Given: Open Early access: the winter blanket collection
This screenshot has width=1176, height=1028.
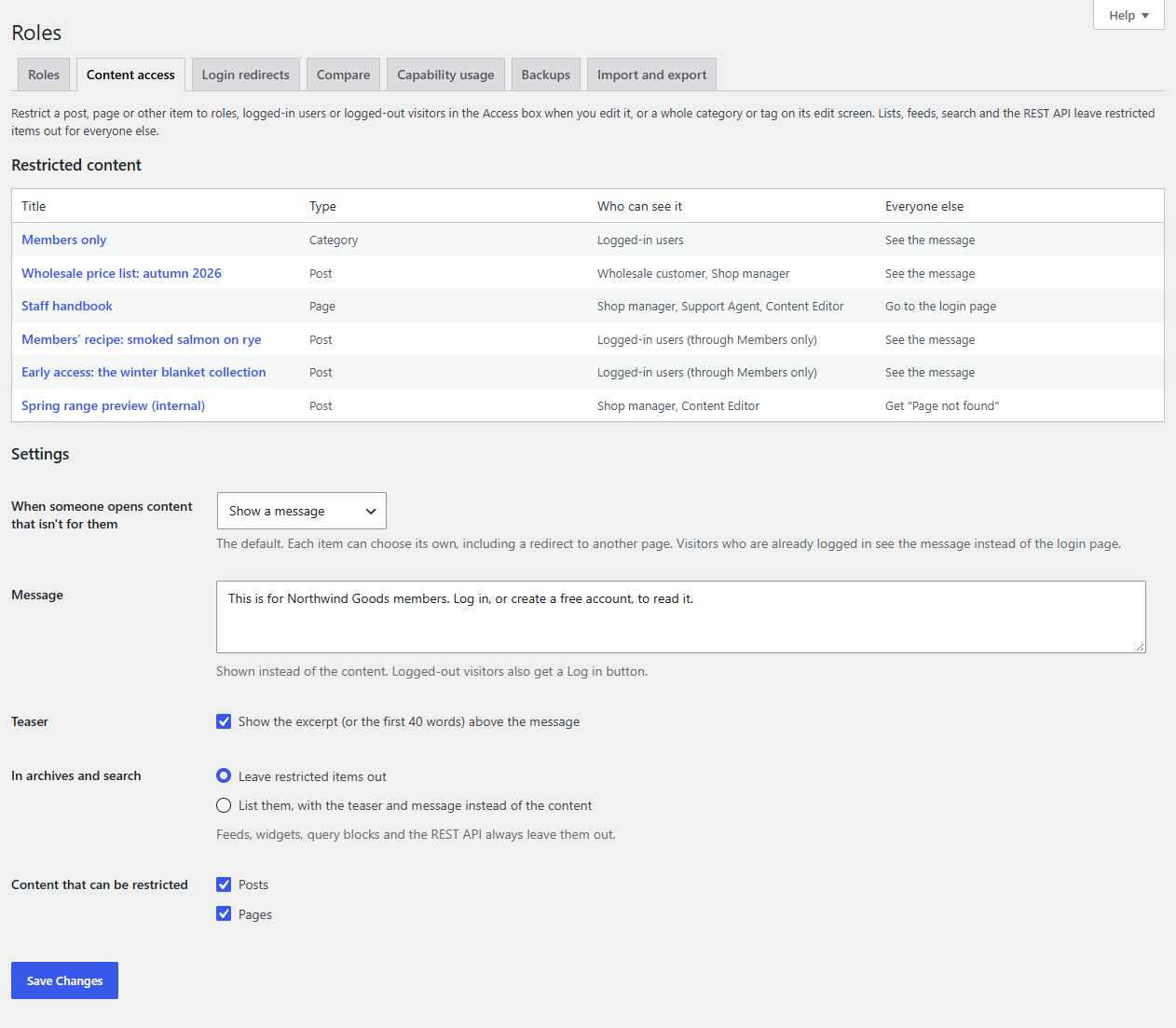Looking at the screenshot, I should click(144, 372).
